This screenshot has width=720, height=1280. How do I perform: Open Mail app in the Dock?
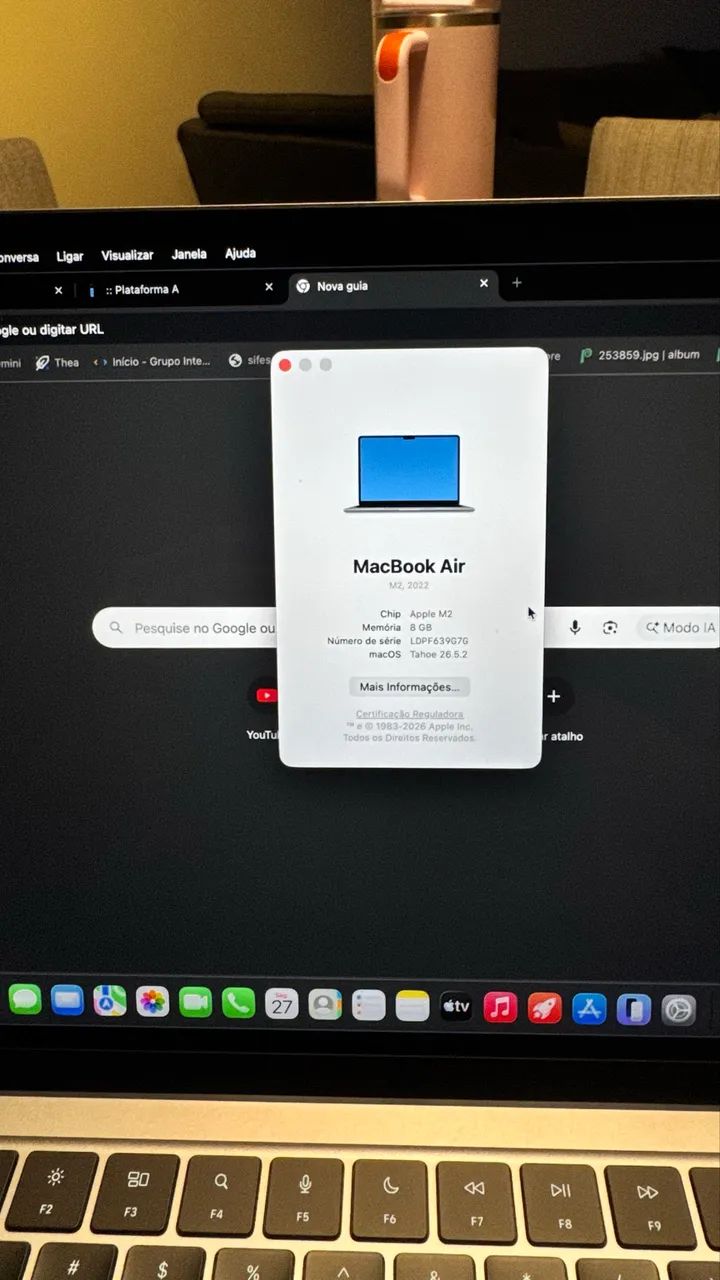(67, 1000)
